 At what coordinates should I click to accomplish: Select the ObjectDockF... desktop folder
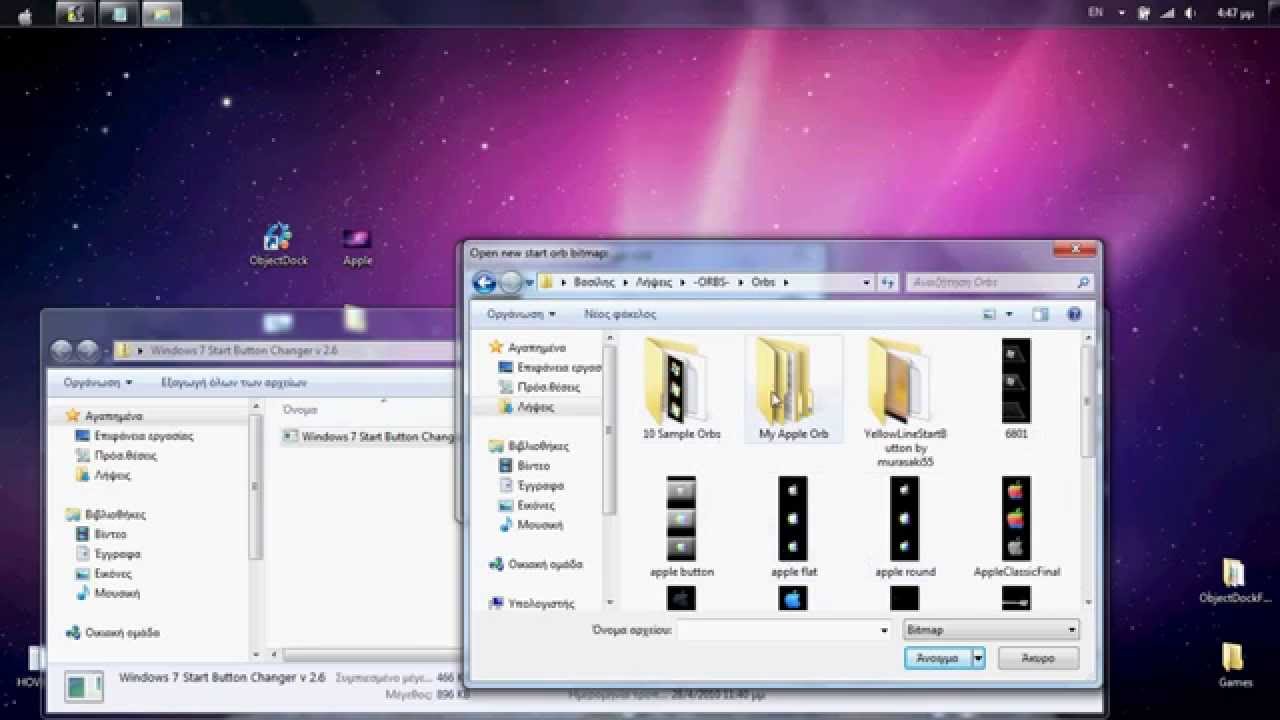1235,582
